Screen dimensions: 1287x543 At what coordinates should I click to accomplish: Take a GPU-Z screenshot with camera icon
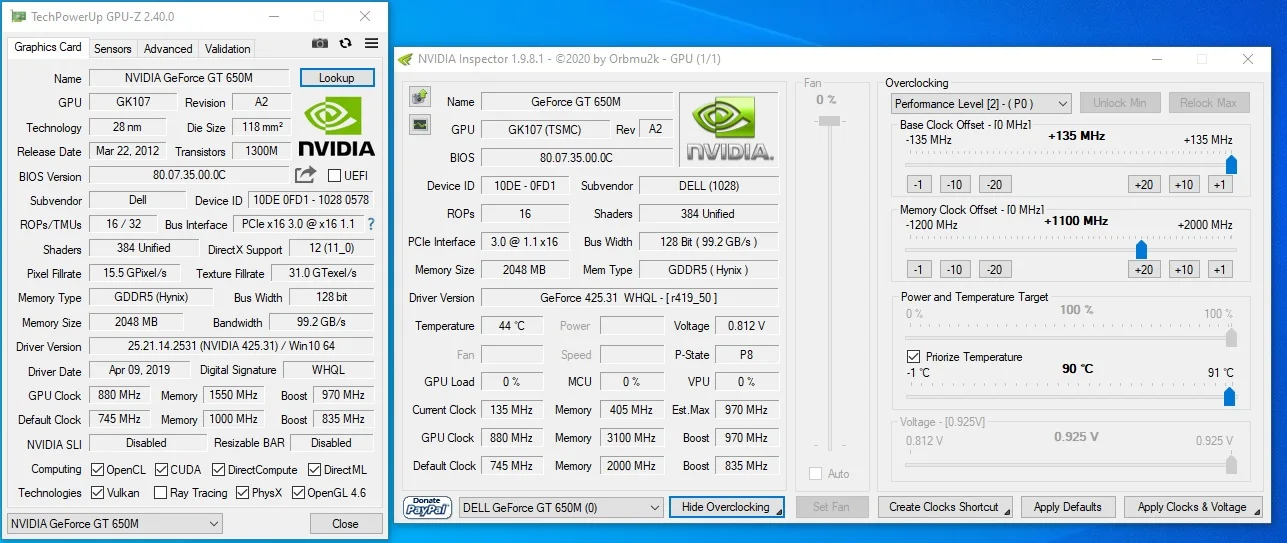(x=320, y=43)
